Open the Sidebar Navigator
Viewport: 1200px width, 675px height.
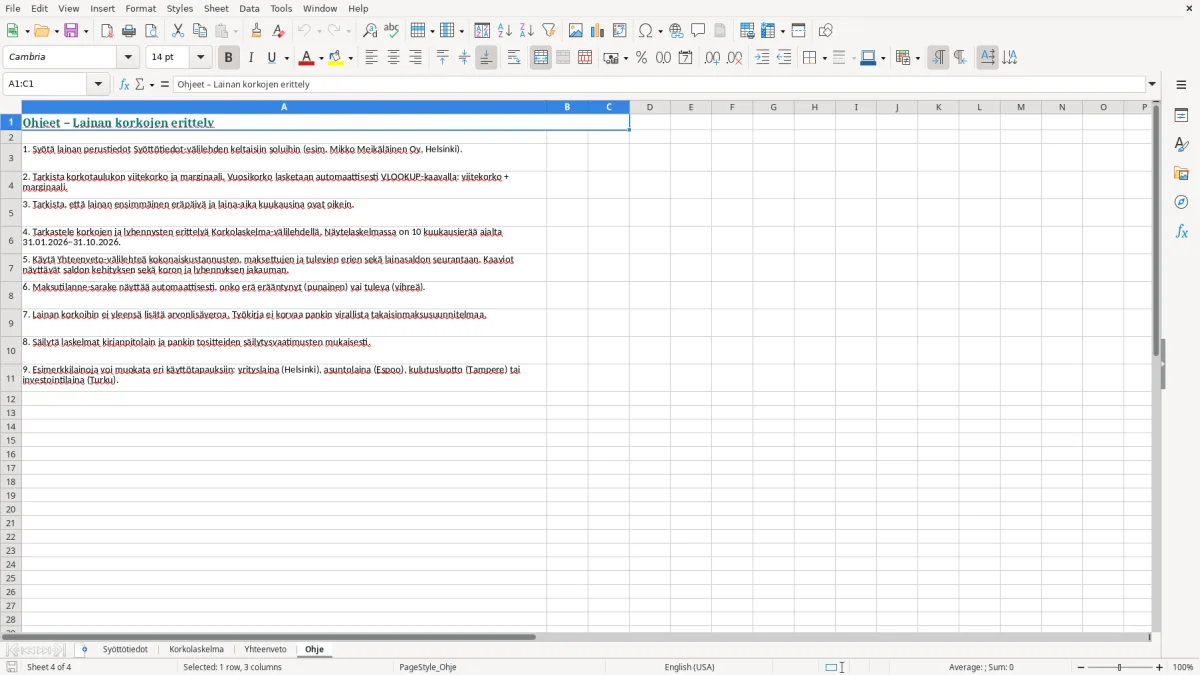point(1181,202)
